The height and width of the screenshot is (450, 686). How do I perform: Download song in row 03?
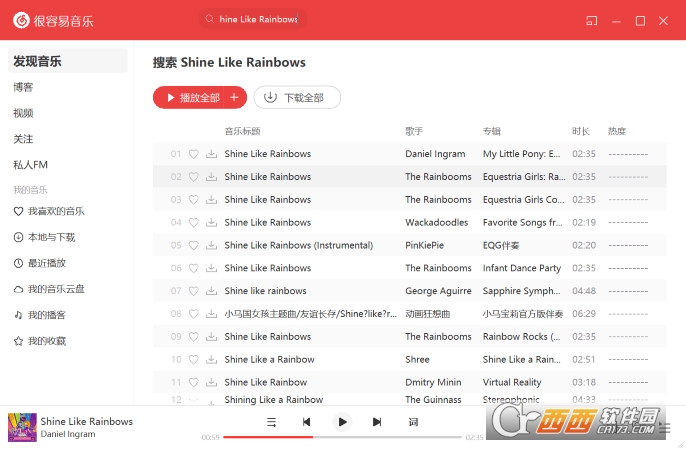[x=211, y=199]
